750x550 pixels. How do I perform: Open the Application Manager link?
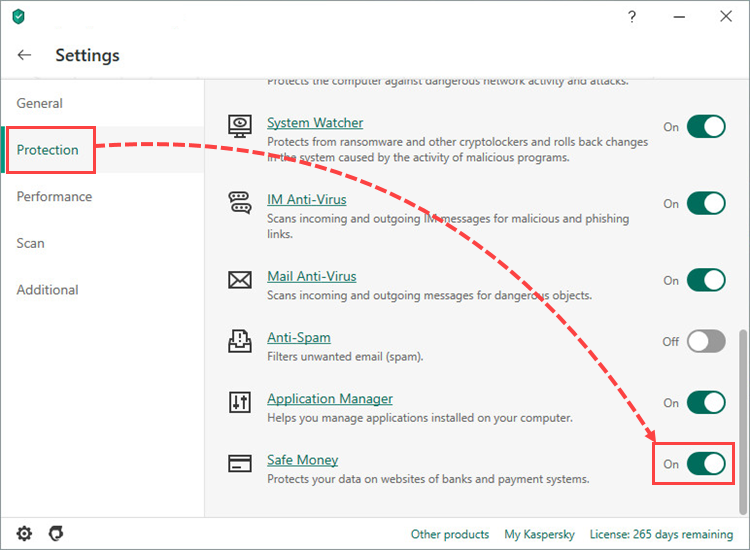point(330,399)
